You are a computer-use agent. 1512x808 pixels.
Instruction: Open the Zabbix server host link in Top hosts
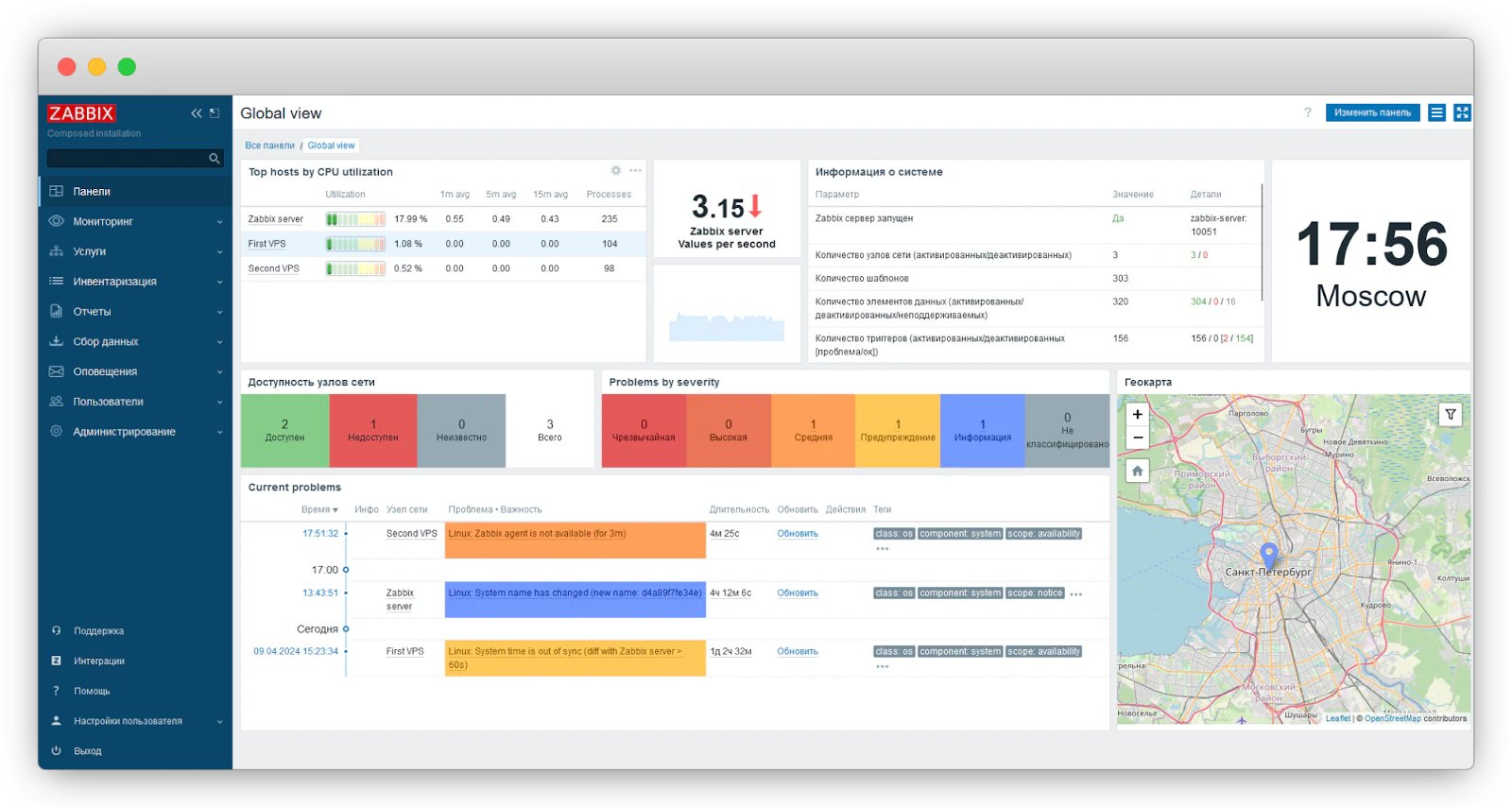276,219
